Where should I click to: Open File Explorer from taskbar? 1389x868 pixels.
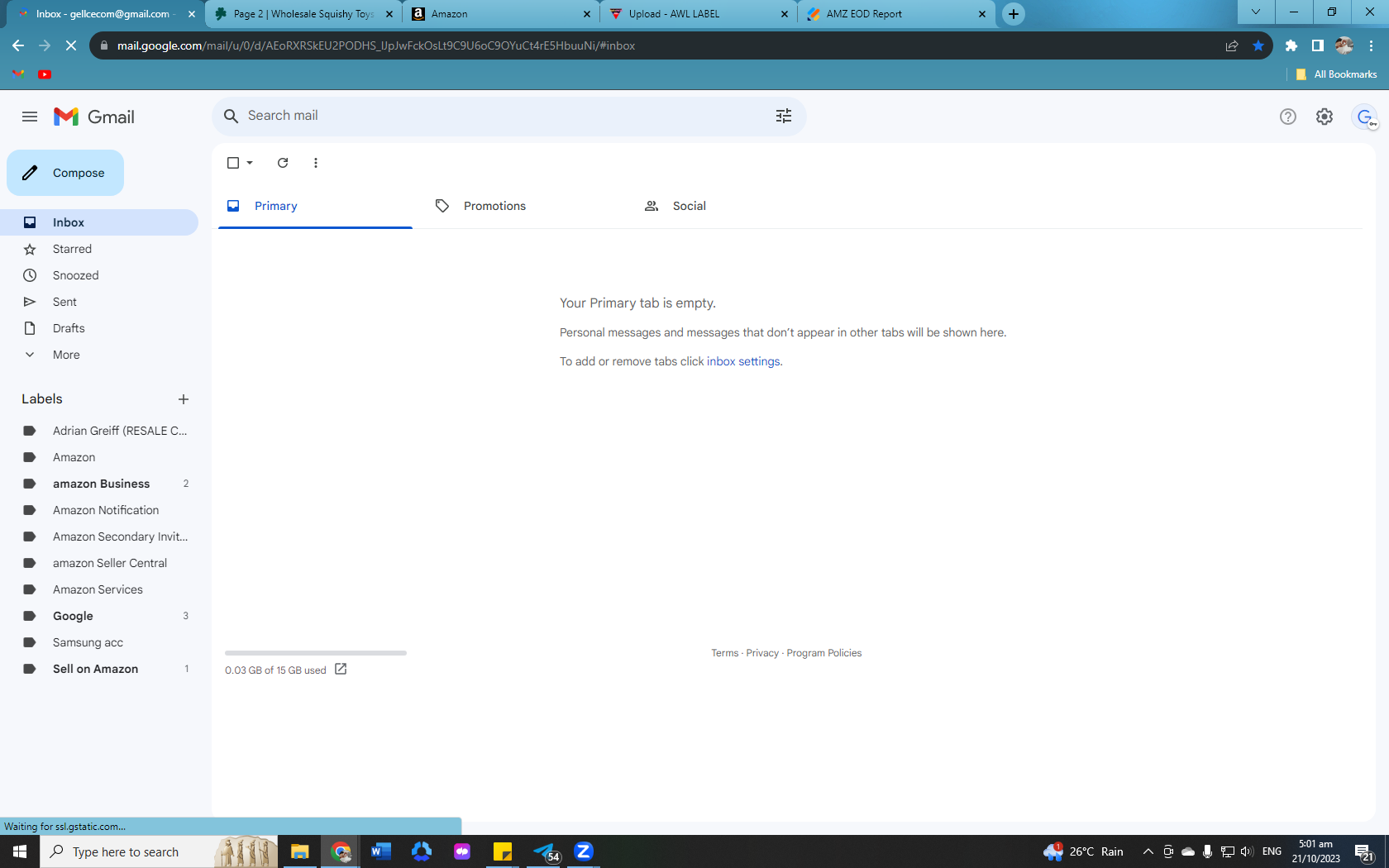point(299,851)
